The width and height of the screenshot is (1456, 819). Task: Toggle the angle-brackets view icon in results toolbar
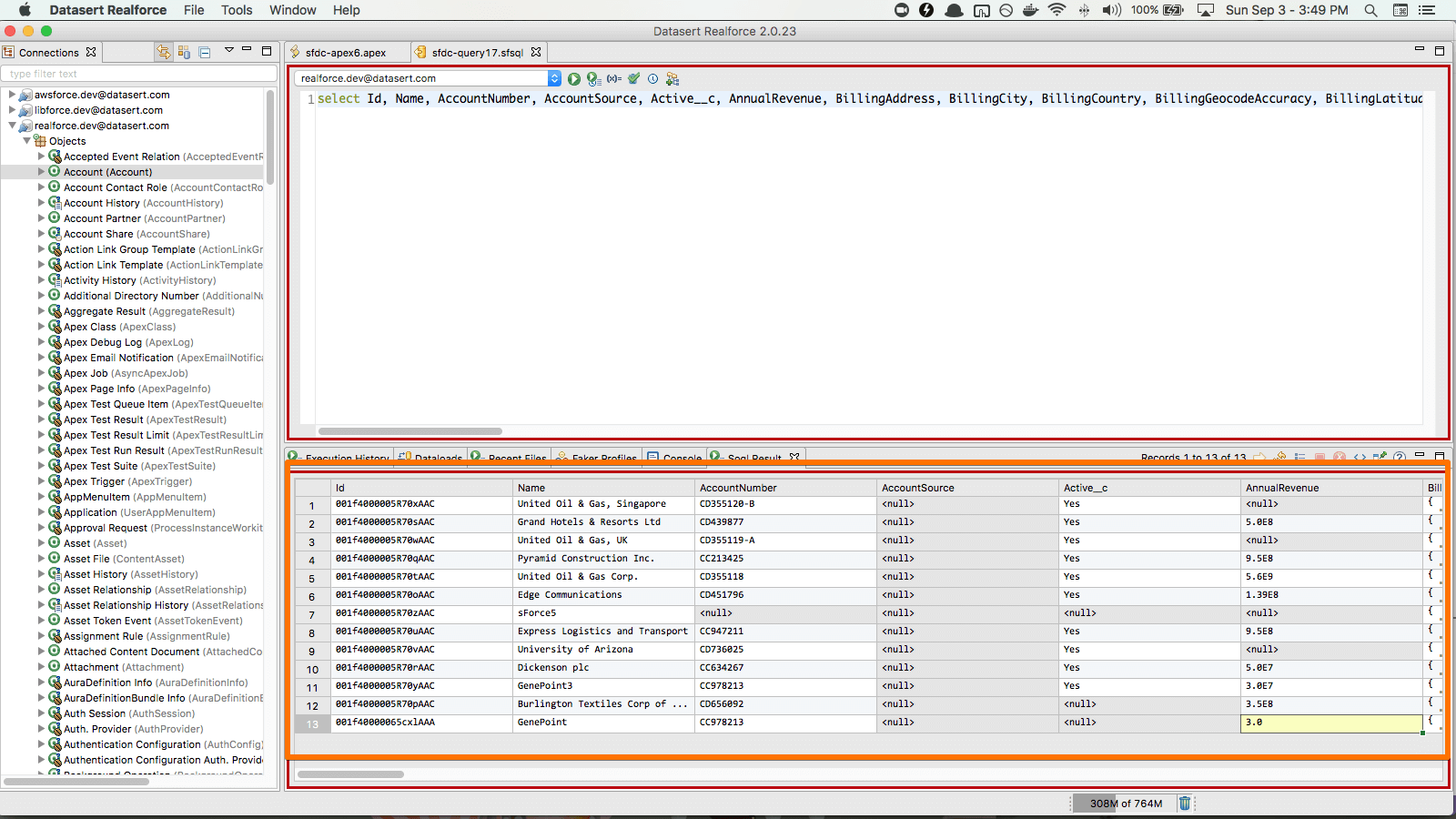pyautogui.click(x=1360, y=457)
